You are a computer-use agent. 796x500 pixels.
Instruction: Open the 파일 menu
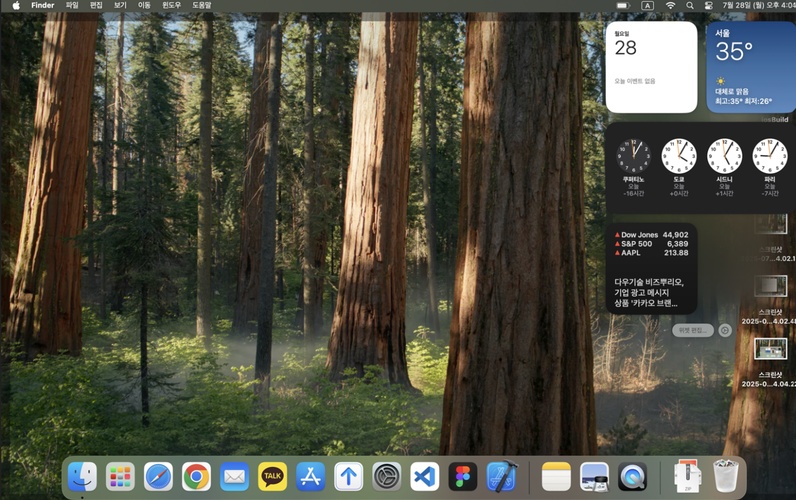click(x=72, y=5)
